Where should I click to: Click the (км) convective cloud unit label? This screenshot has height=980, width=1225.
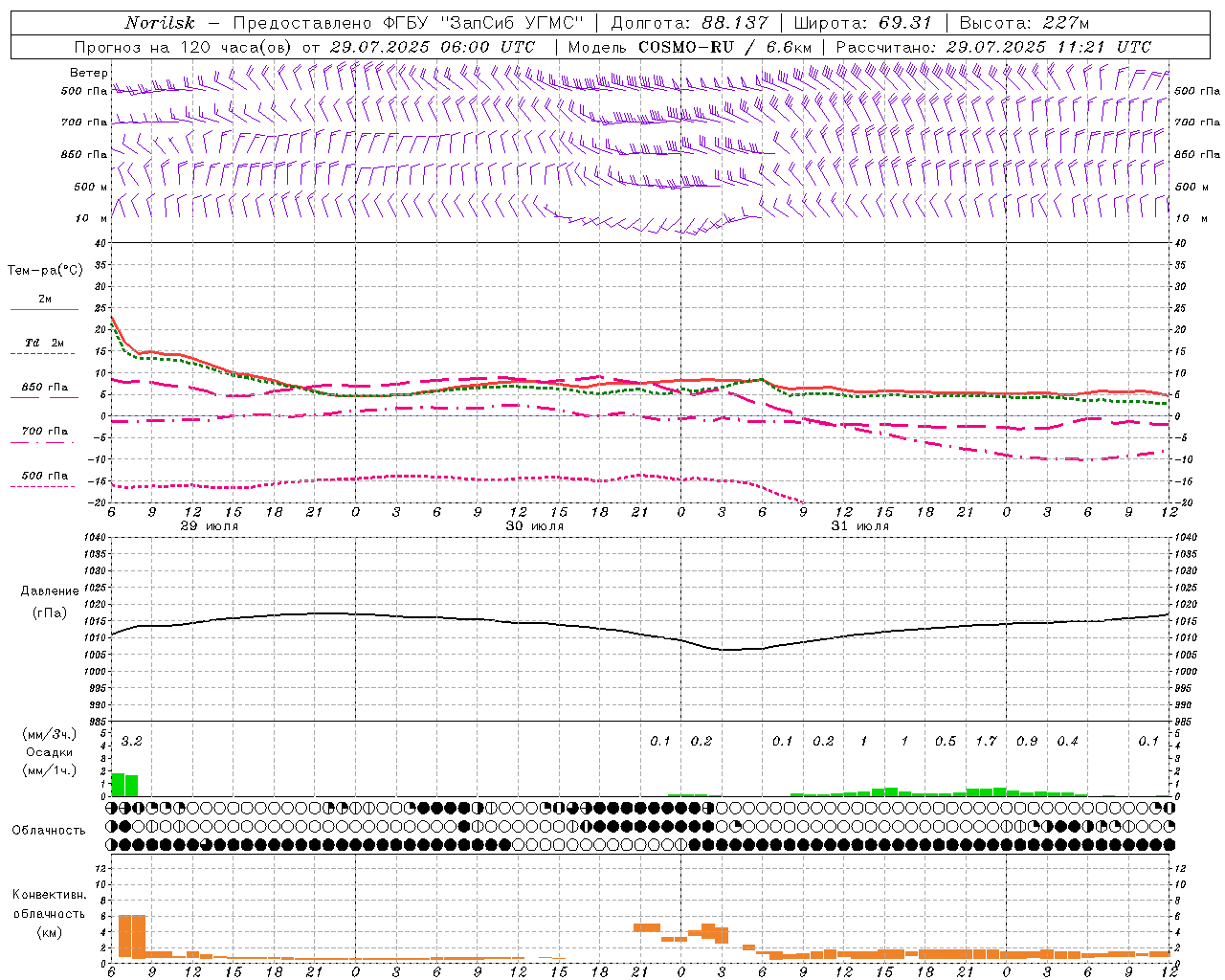coord(49,932)
